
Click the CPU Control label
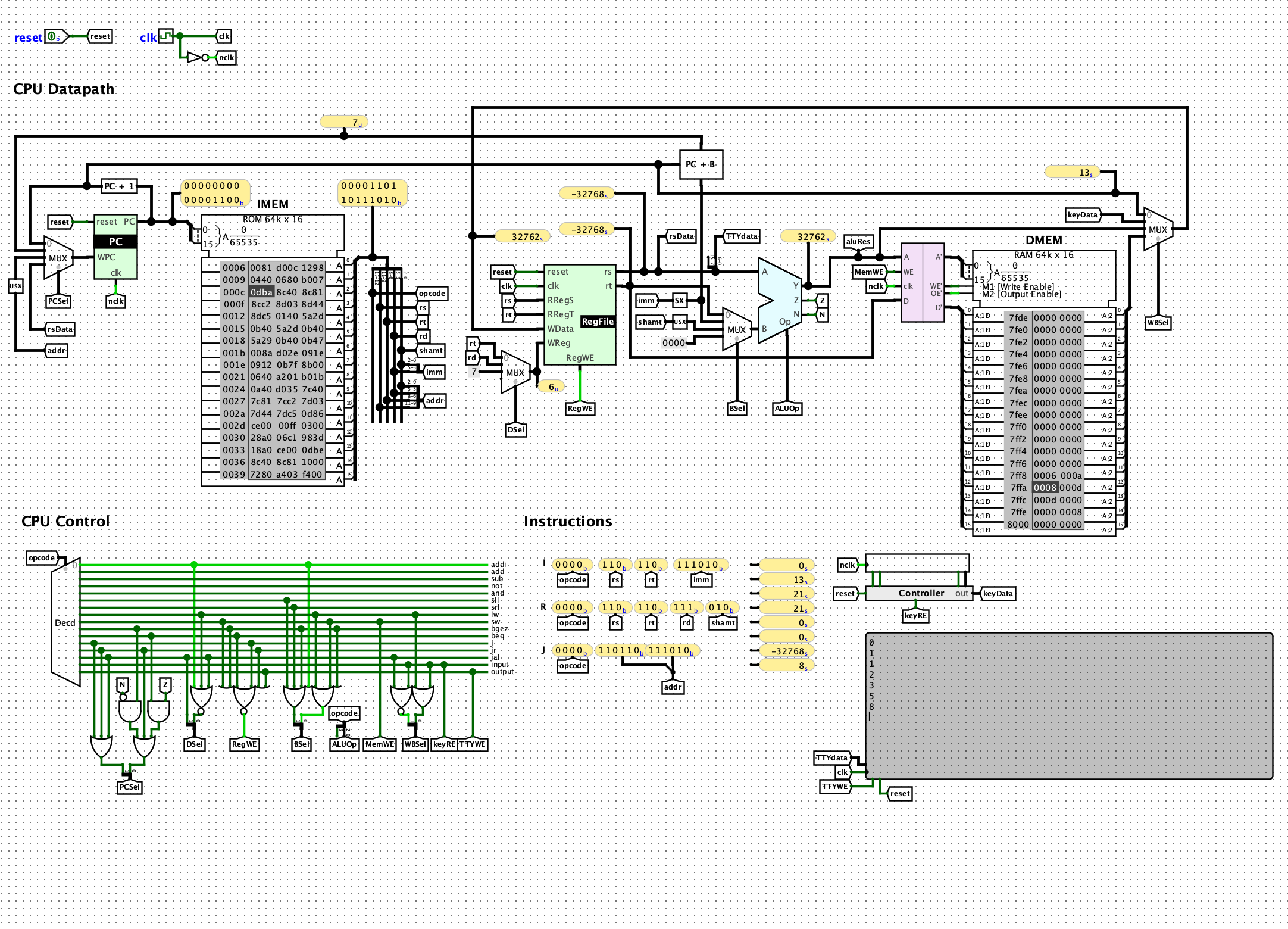coord(65,522)
